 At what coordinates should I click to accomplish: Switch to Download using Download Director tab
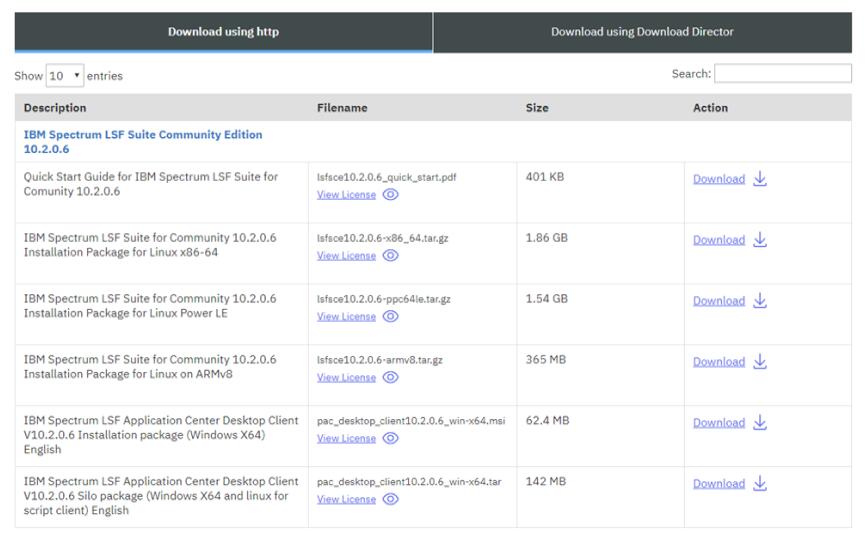tap(642, 32)
